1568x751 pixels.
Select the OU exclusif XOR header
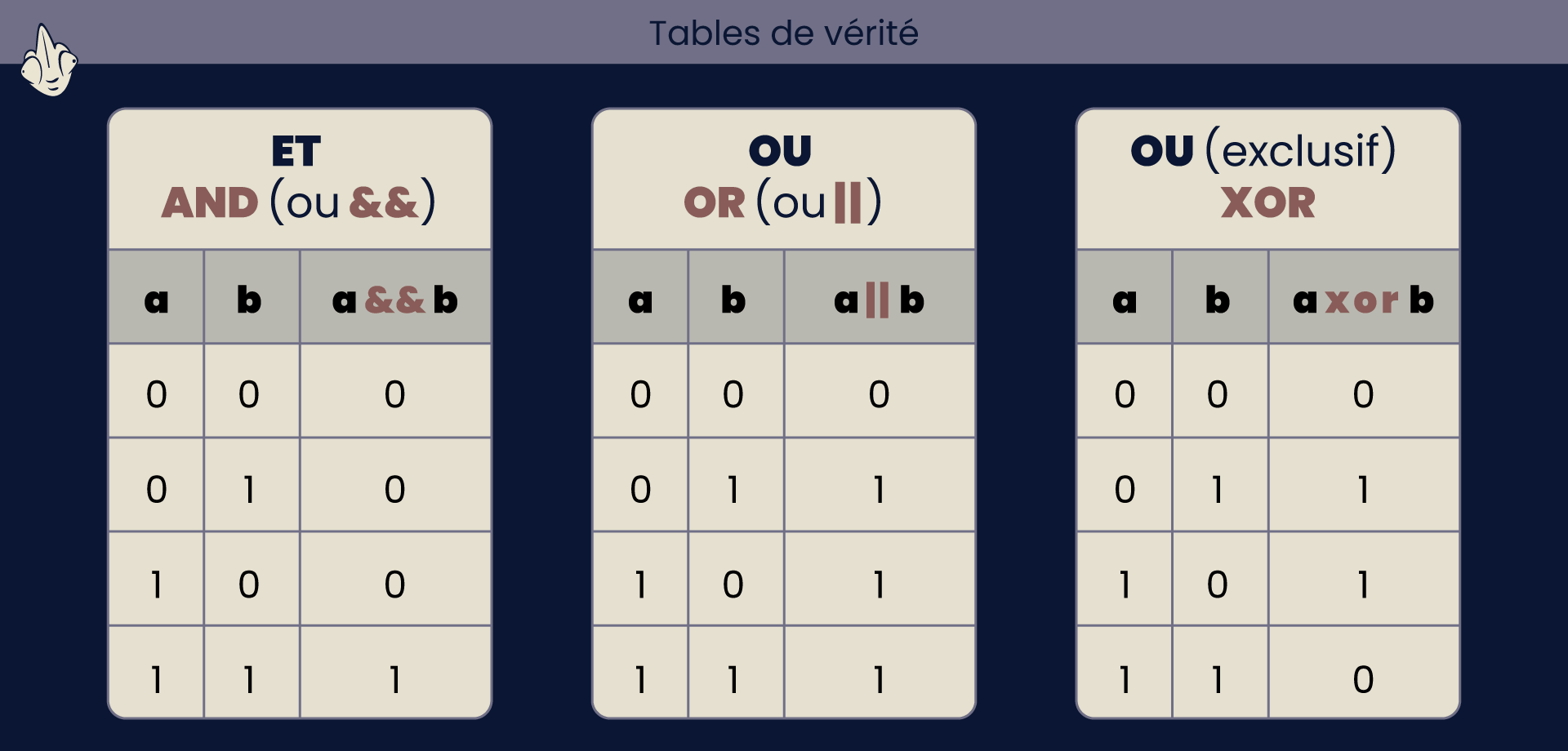[1268, 179]
